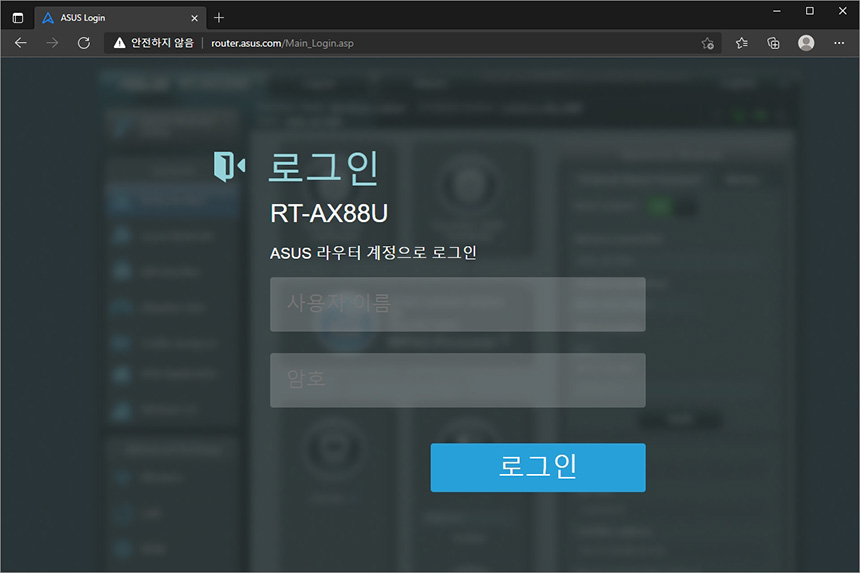Focus the 암호 password field
The height and width of the screenshot is (573, 860).
click(457, 380)
